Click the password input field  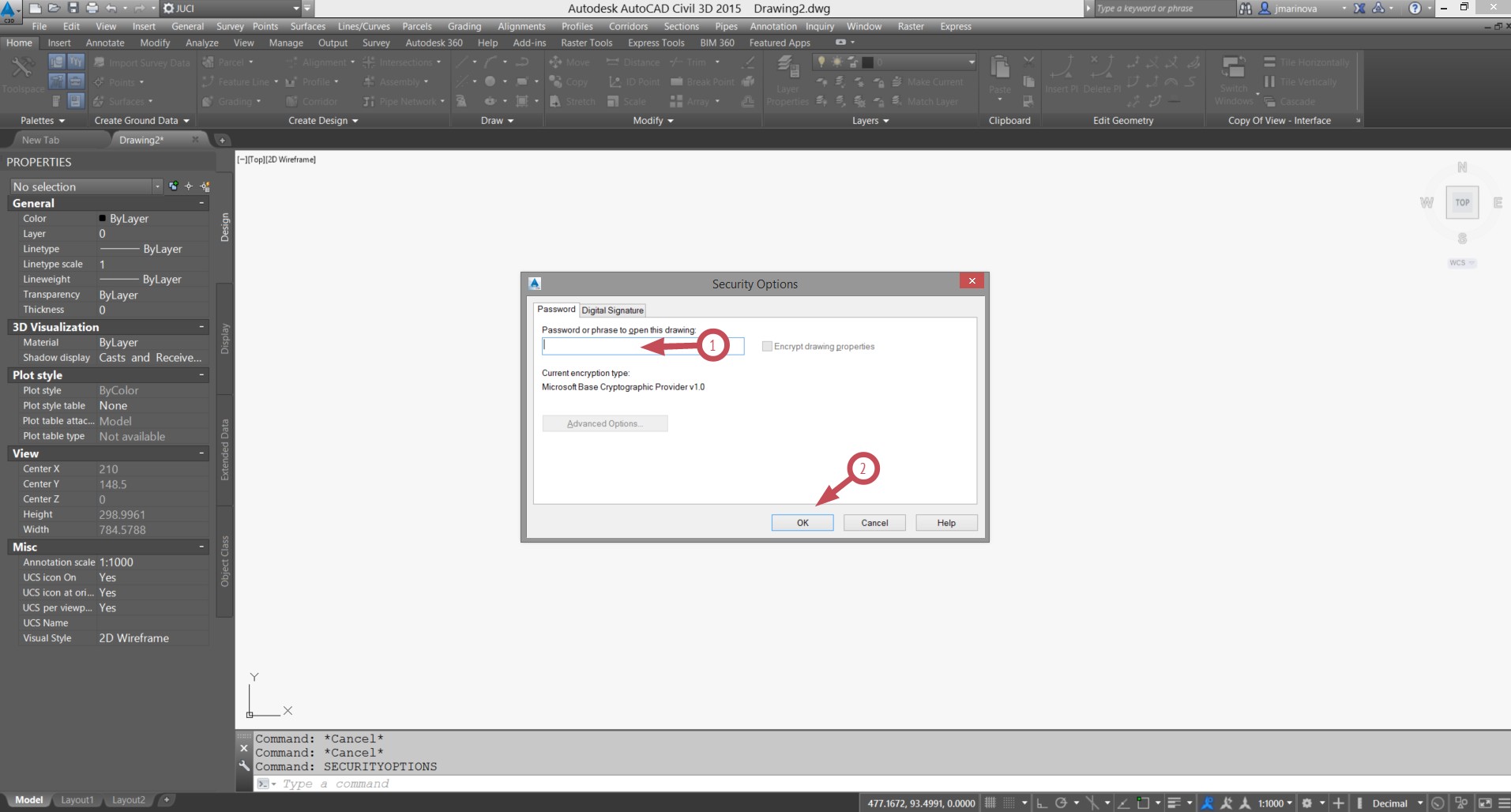643,345
